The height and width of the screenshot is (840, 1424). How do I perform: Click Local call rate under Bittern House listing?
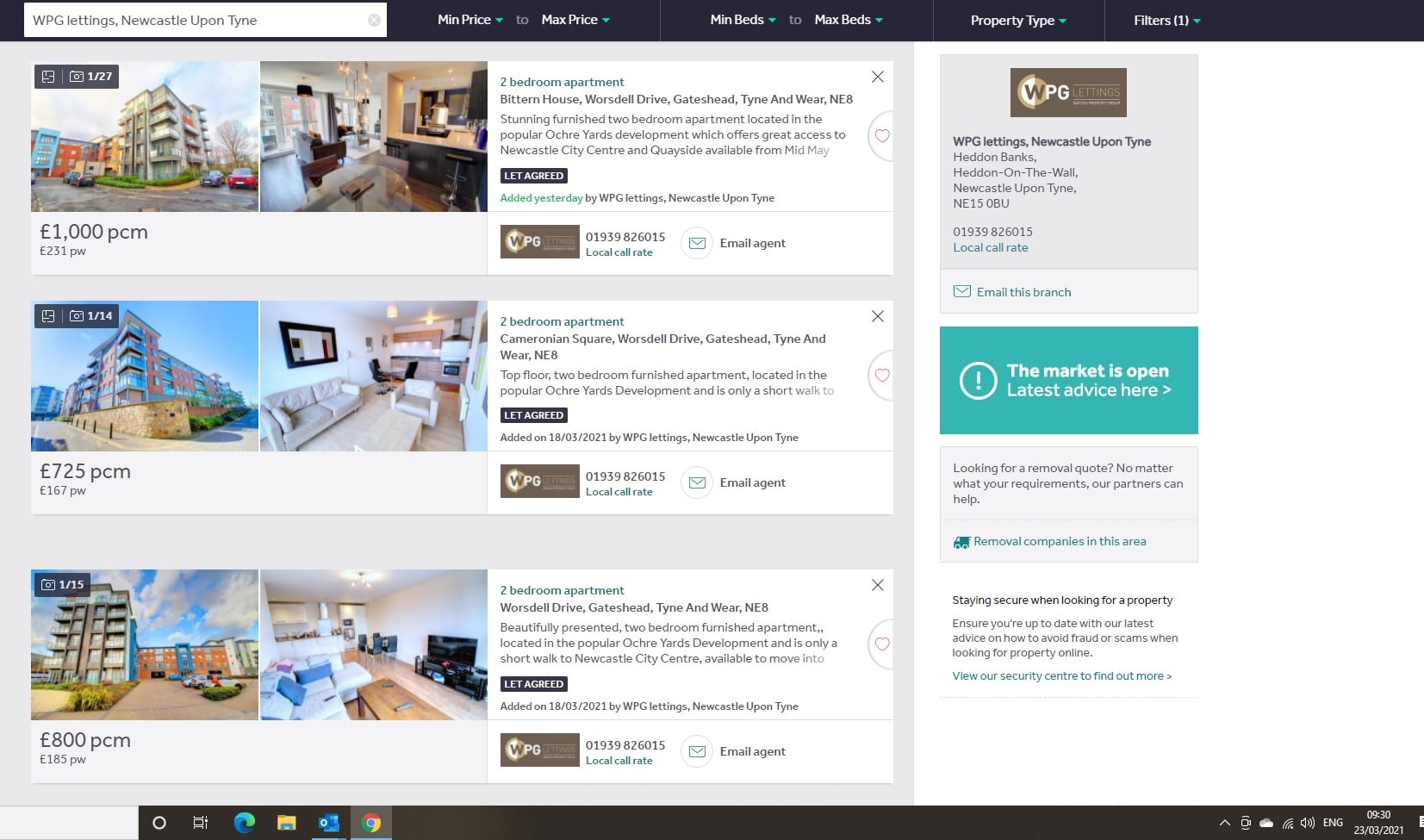pos(619,252)
